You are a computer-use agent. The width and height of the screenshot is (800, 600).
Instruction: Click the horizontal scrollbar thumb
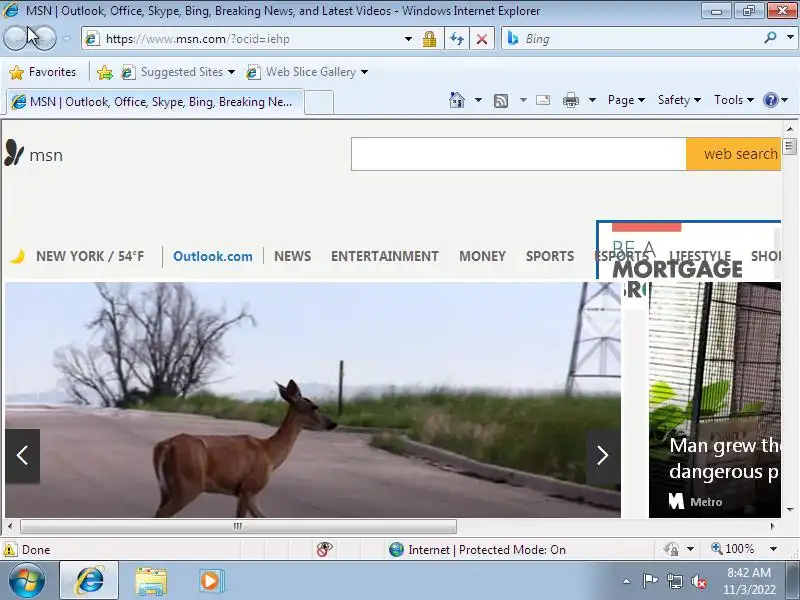pyautogui.click(x=238, y=526)
